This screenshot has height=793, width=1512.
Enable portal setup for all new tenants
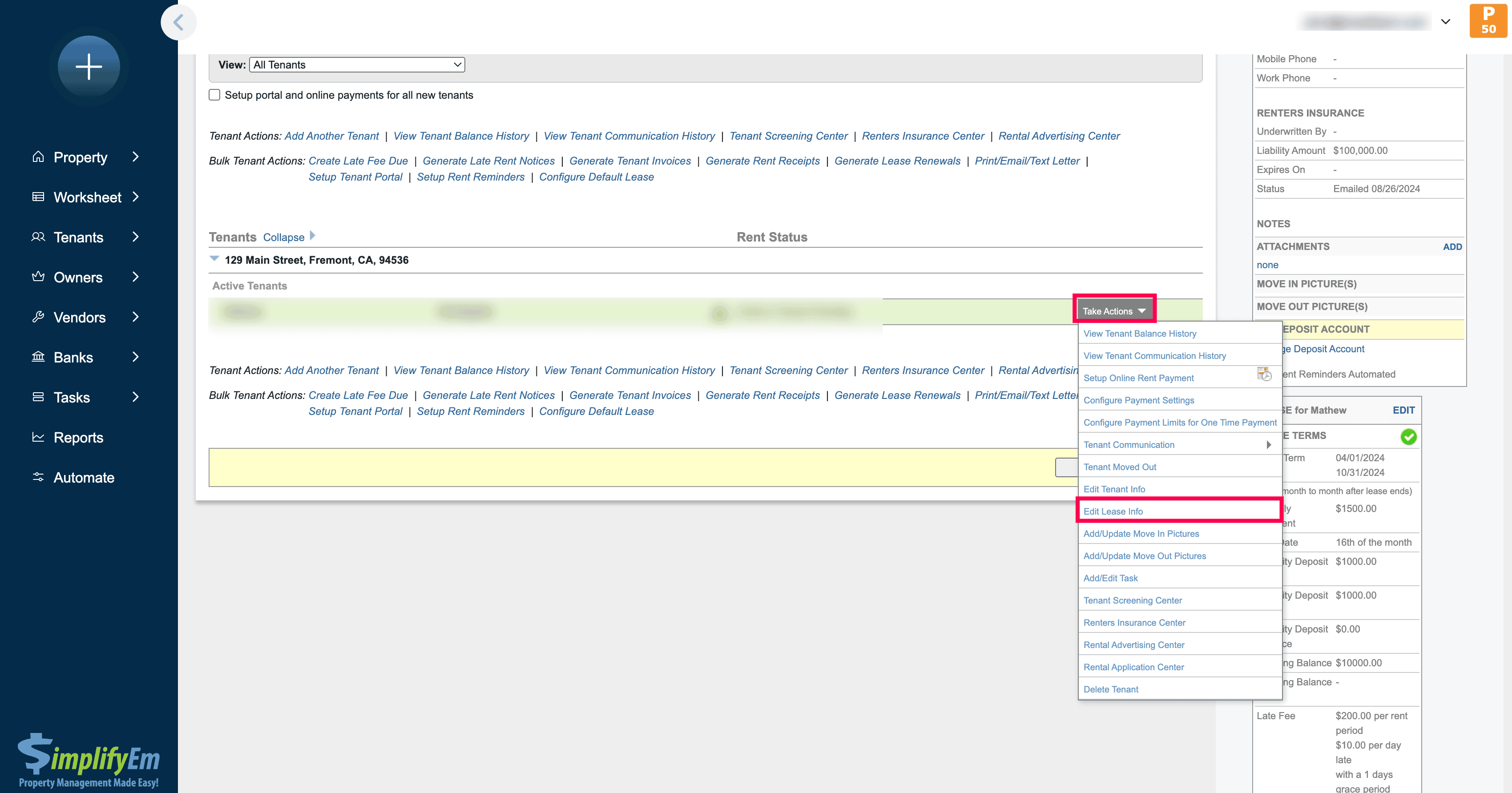tap(215, 95)
